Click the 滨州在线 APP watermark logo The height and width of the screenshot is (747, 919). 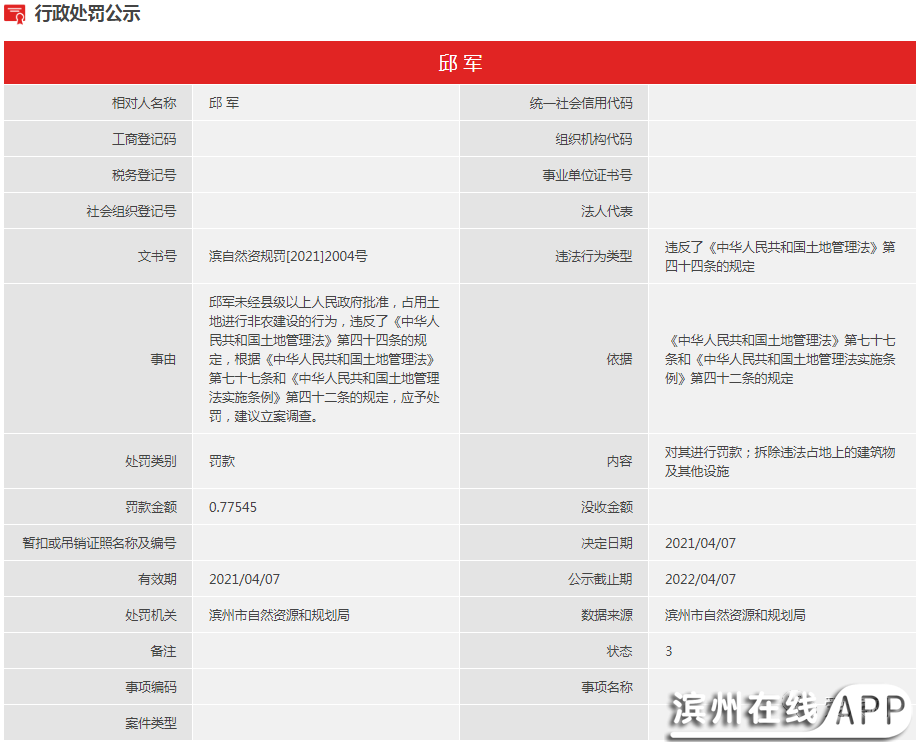[x=788, y=711]
